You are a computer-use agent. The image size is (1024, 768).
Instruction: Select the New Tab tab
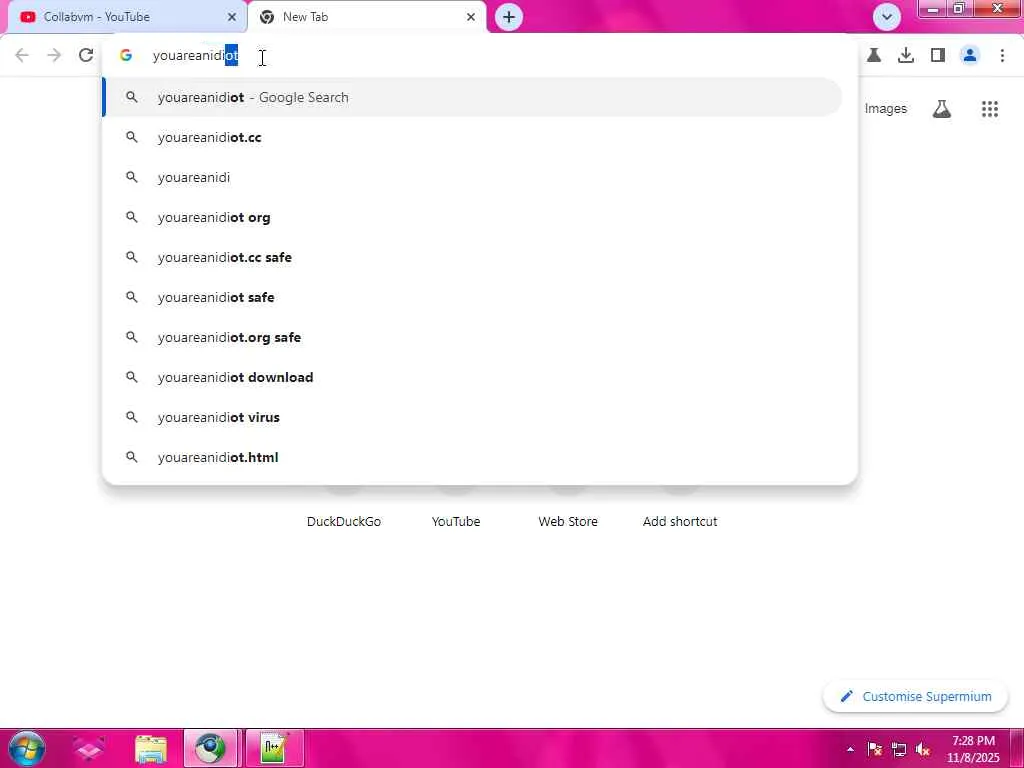pyautogui.click(x=367, y=17)
